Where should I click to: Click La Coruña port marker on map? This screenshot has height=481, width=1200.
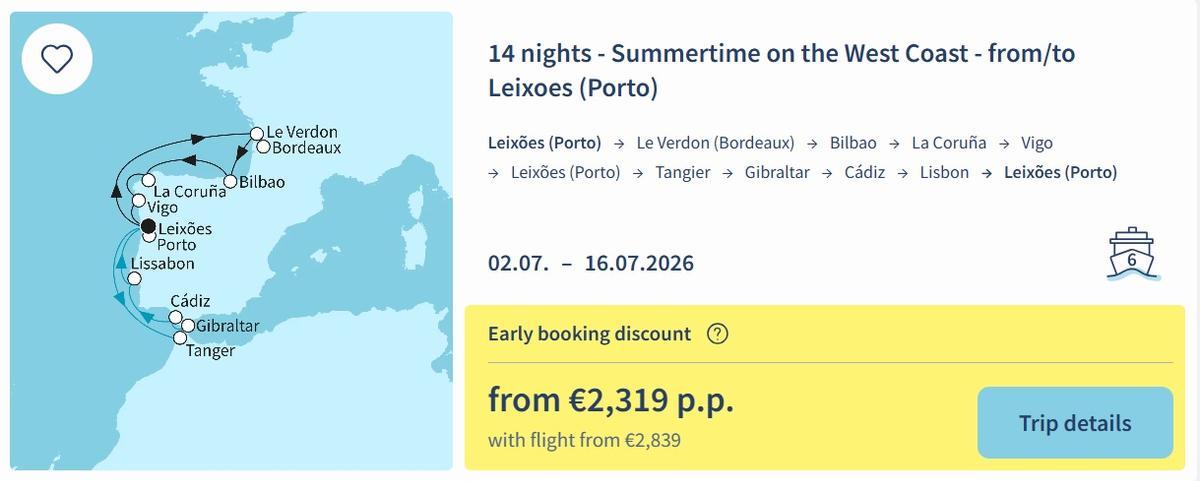tap(148, 181)
